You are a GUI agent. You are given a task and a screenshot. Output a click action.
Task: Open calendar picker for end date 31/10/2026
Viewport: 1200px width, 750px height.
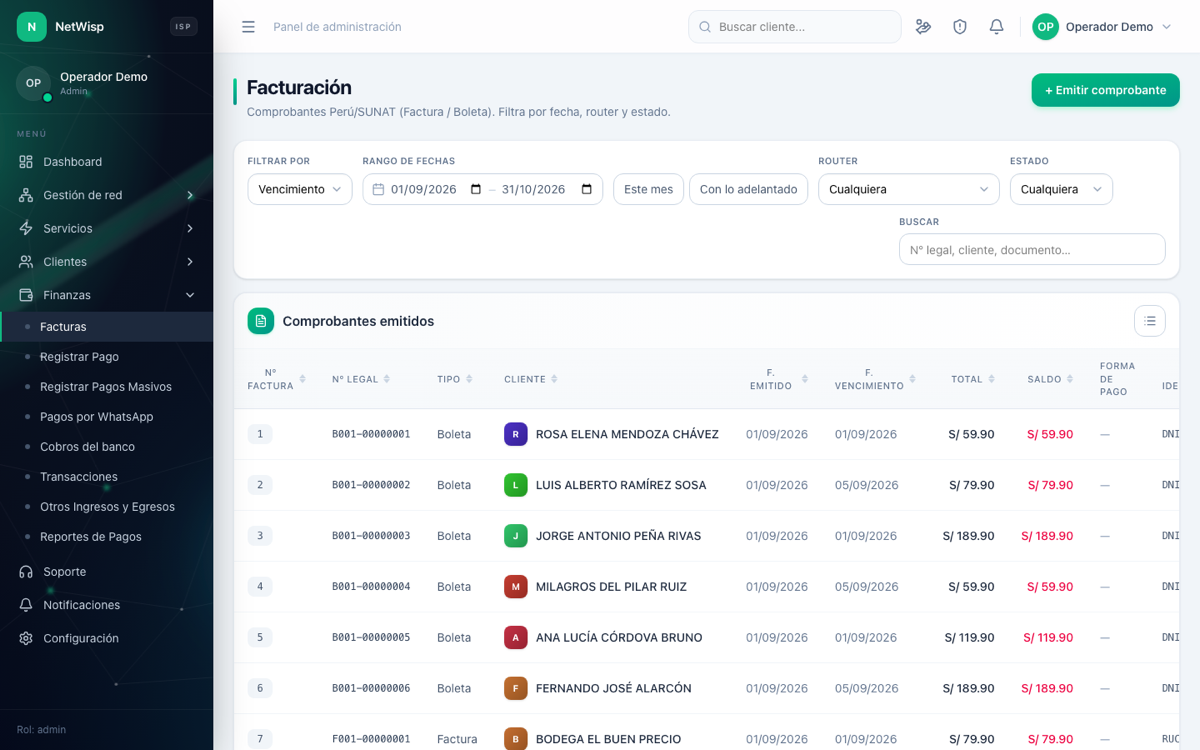pyautogui.click(x=587, y=189)
